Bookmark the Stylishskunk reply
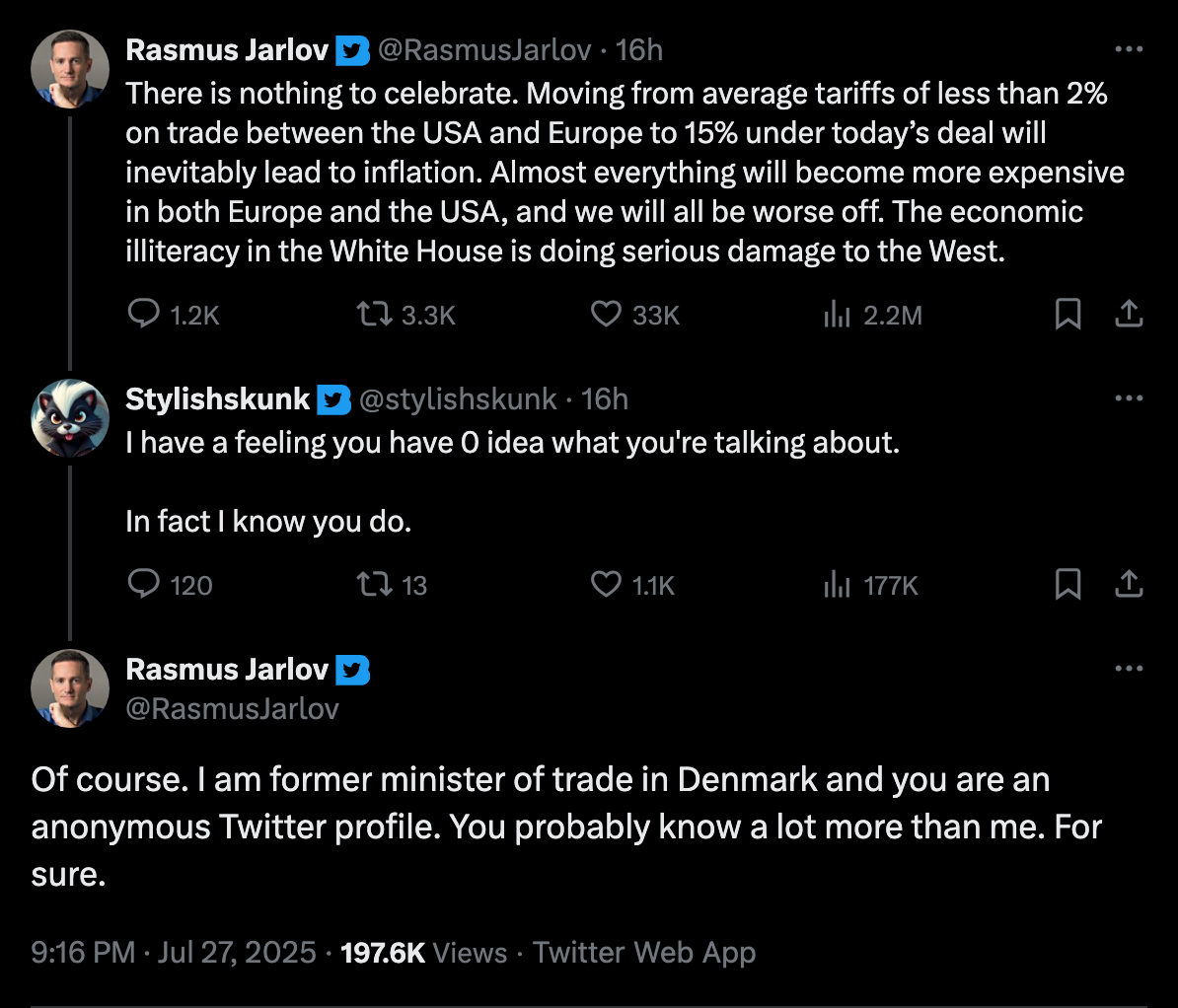 (x=1068, y=585)
